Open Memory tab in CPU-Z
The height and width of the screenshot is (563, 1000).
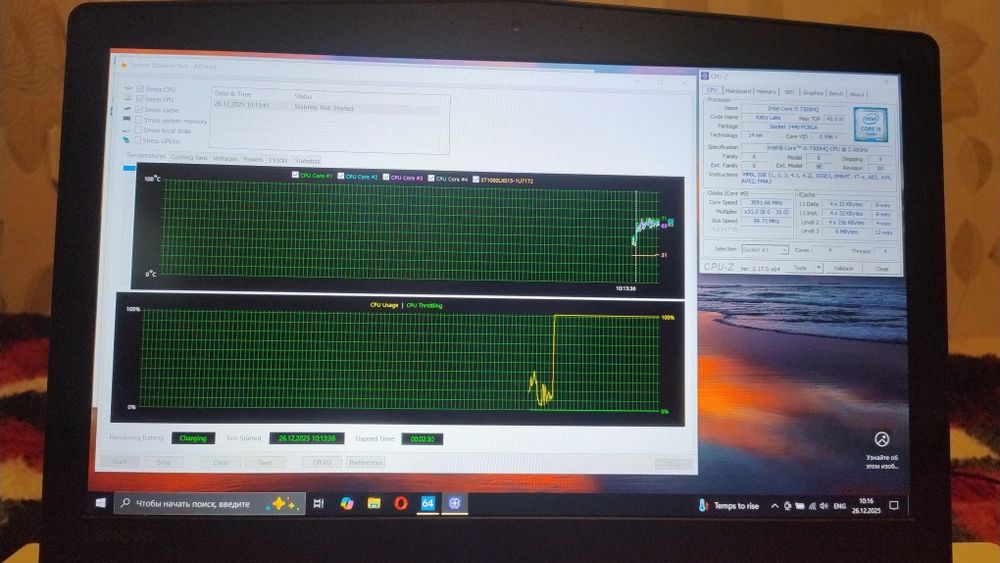767,92
